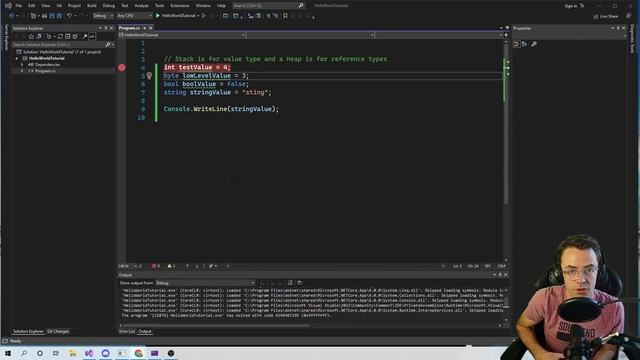Open the Test menu
Screen dimensions: 640x360
coord(124,6)
